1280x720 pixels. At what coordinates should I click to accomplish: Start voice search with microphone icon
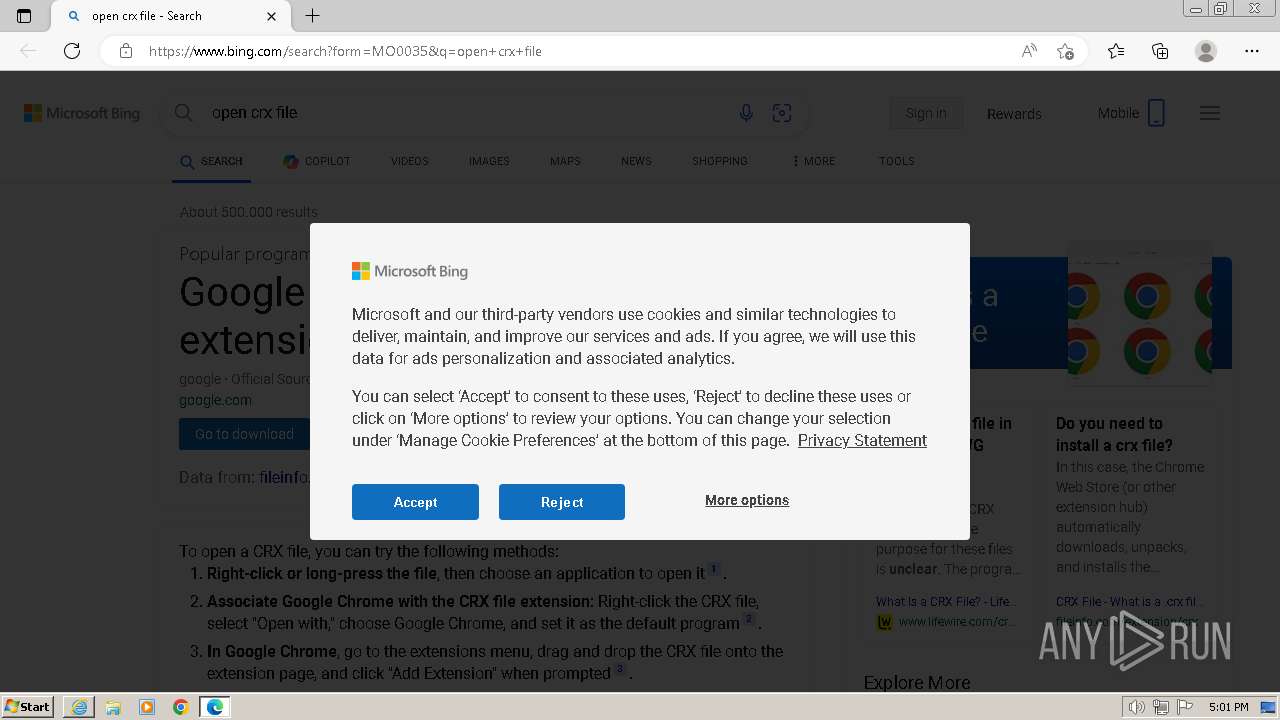coord(746,113)
